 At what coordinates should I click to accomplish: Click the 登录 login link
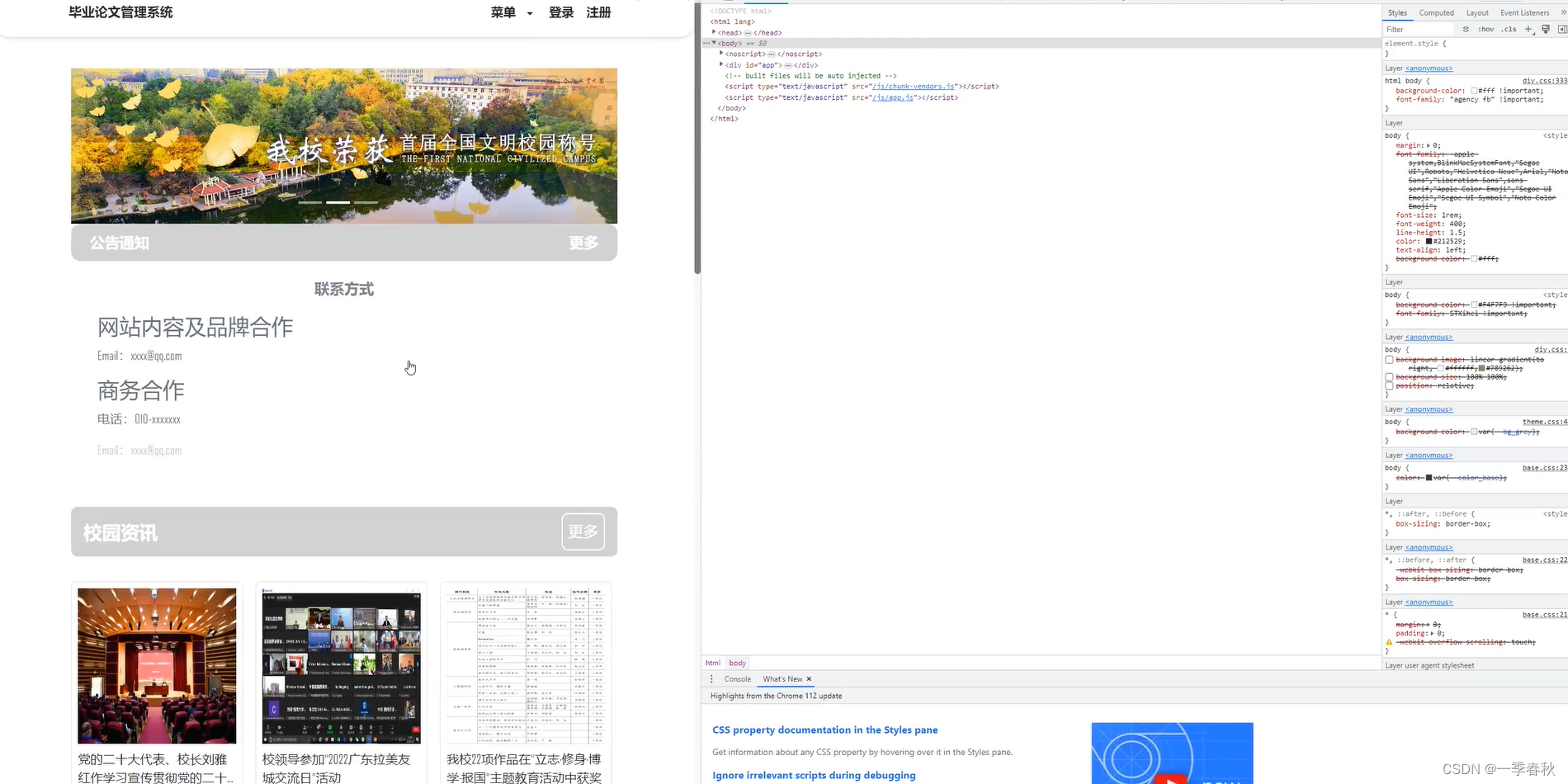pyautogui.click(x=561, y=12)
